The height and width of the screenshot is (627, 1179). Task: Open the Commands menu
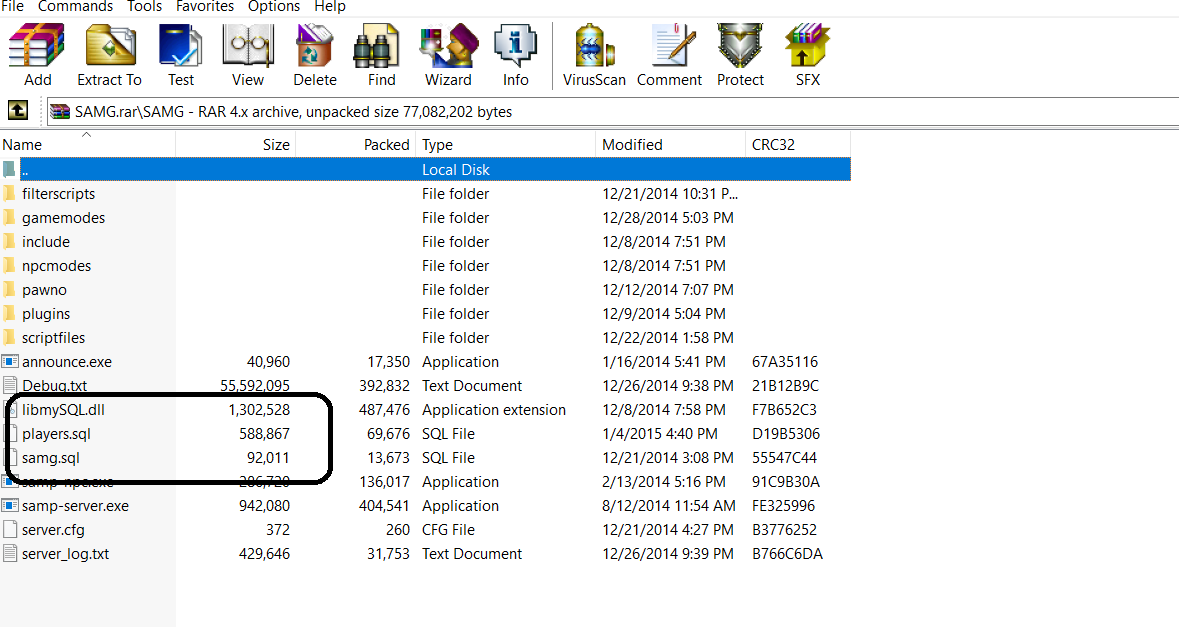click(75, 7)
